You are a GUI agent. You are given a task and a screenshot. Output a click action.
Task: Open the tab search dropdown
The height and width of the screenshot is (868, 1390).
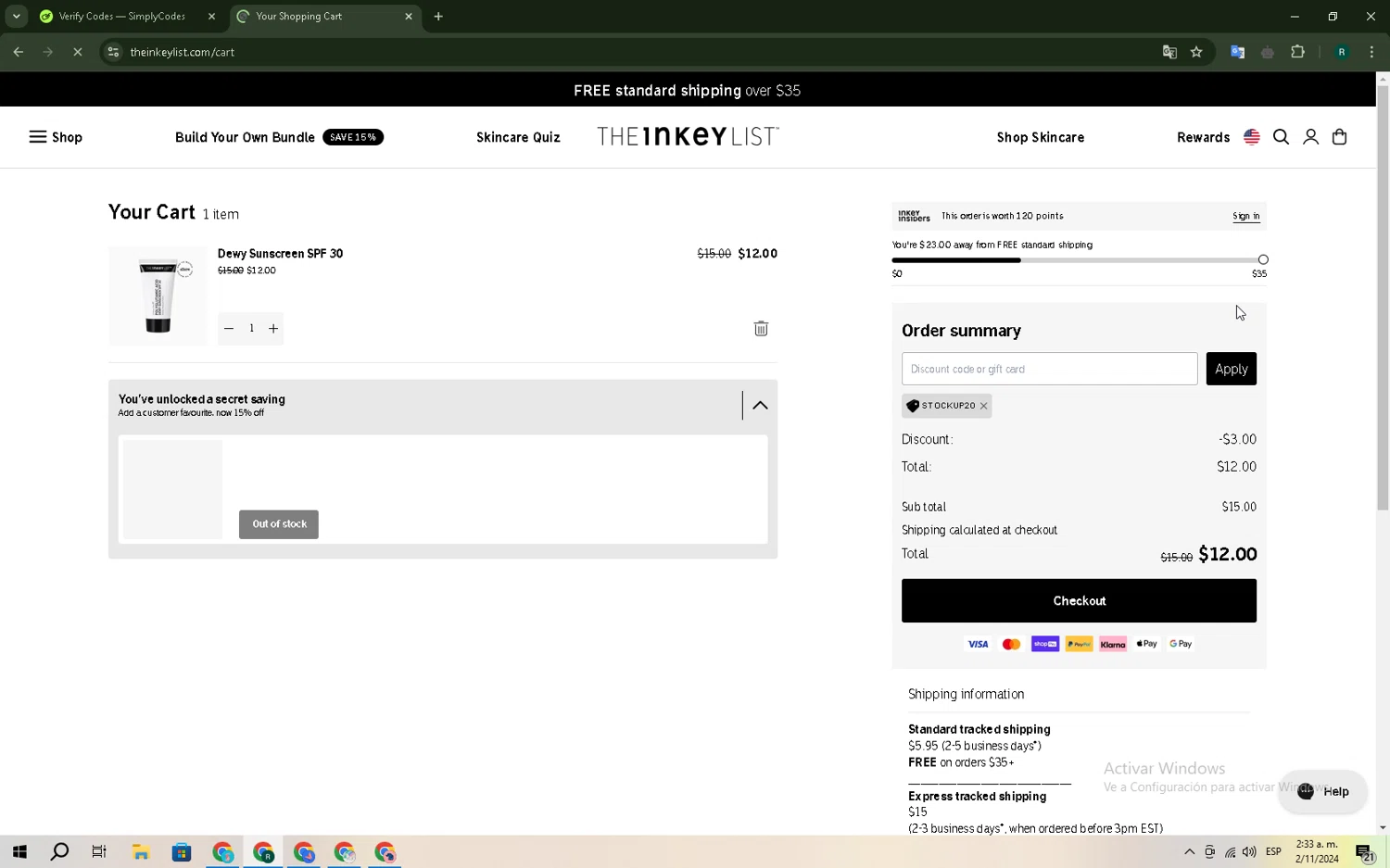tap(16, 17)
